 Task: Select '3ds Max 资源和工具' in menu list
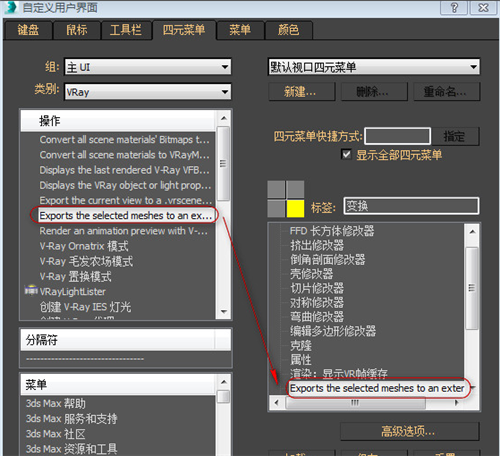point(71,449)
